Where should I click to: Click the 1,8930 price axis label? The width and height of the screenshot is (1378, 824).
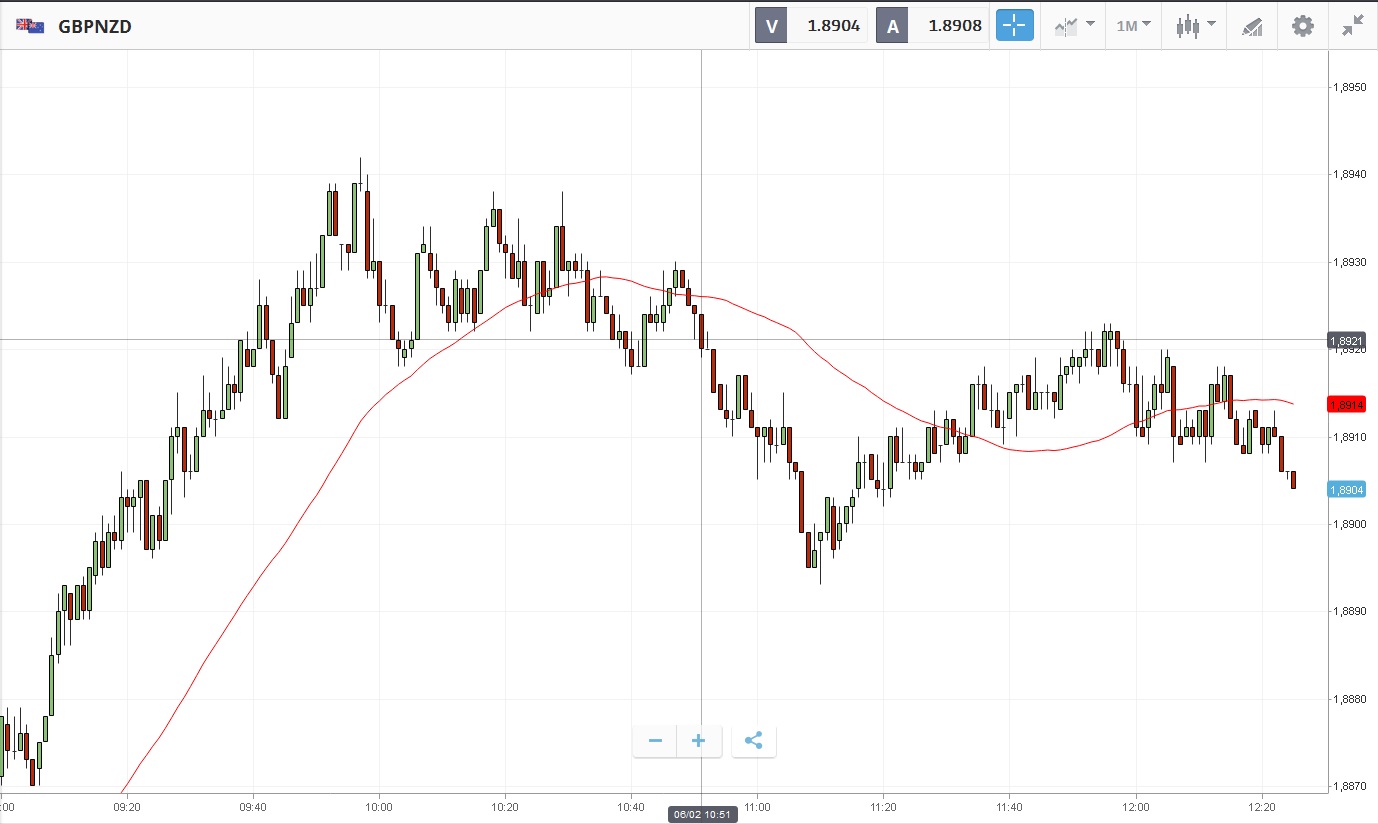1349,262
